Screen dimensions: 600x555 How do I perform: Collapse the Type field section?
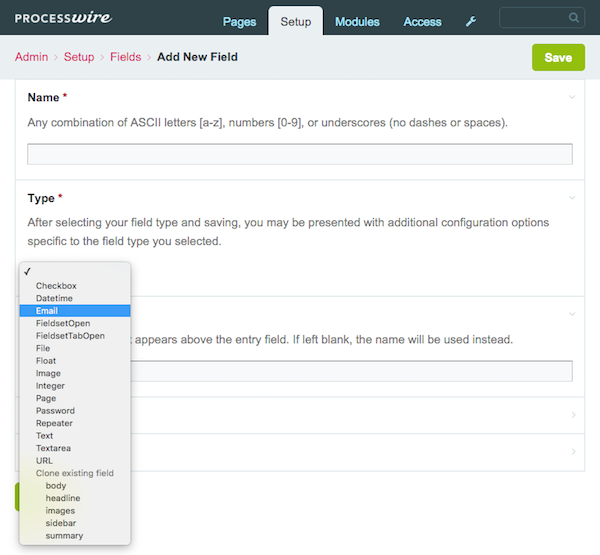[572, 198]
